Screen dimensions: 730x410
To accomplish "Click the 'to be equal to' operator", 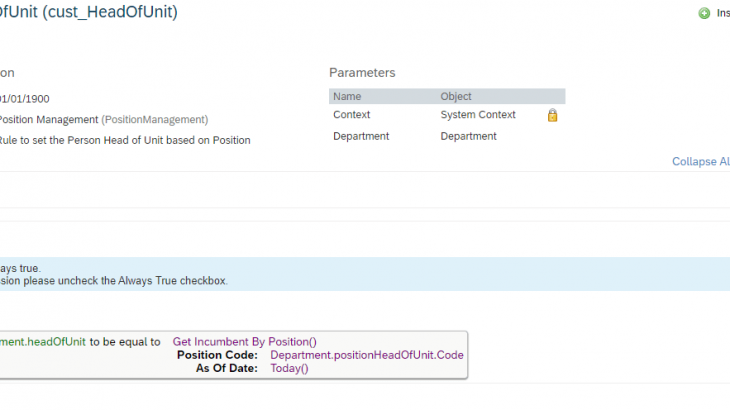I will pos(125,342).
